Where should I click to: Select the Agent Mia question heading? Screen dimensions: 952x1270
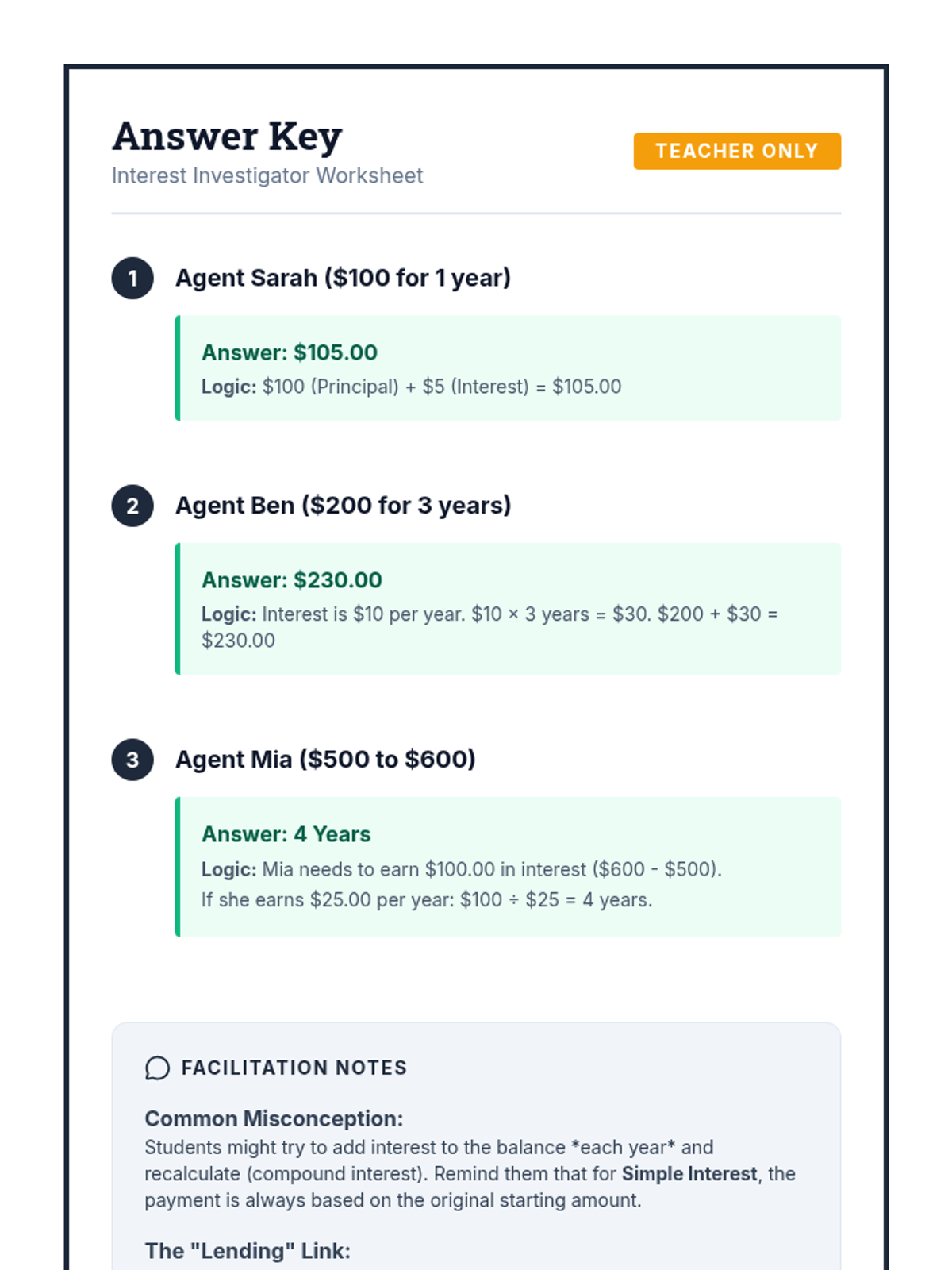(x=325, y=760)
